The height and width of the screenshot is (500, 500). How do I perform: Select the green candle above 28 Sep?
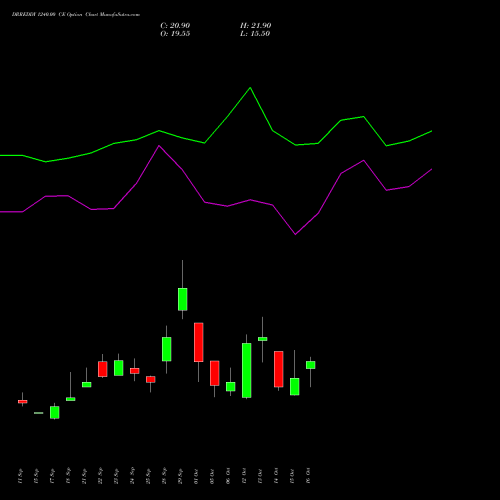coord(167,349)
